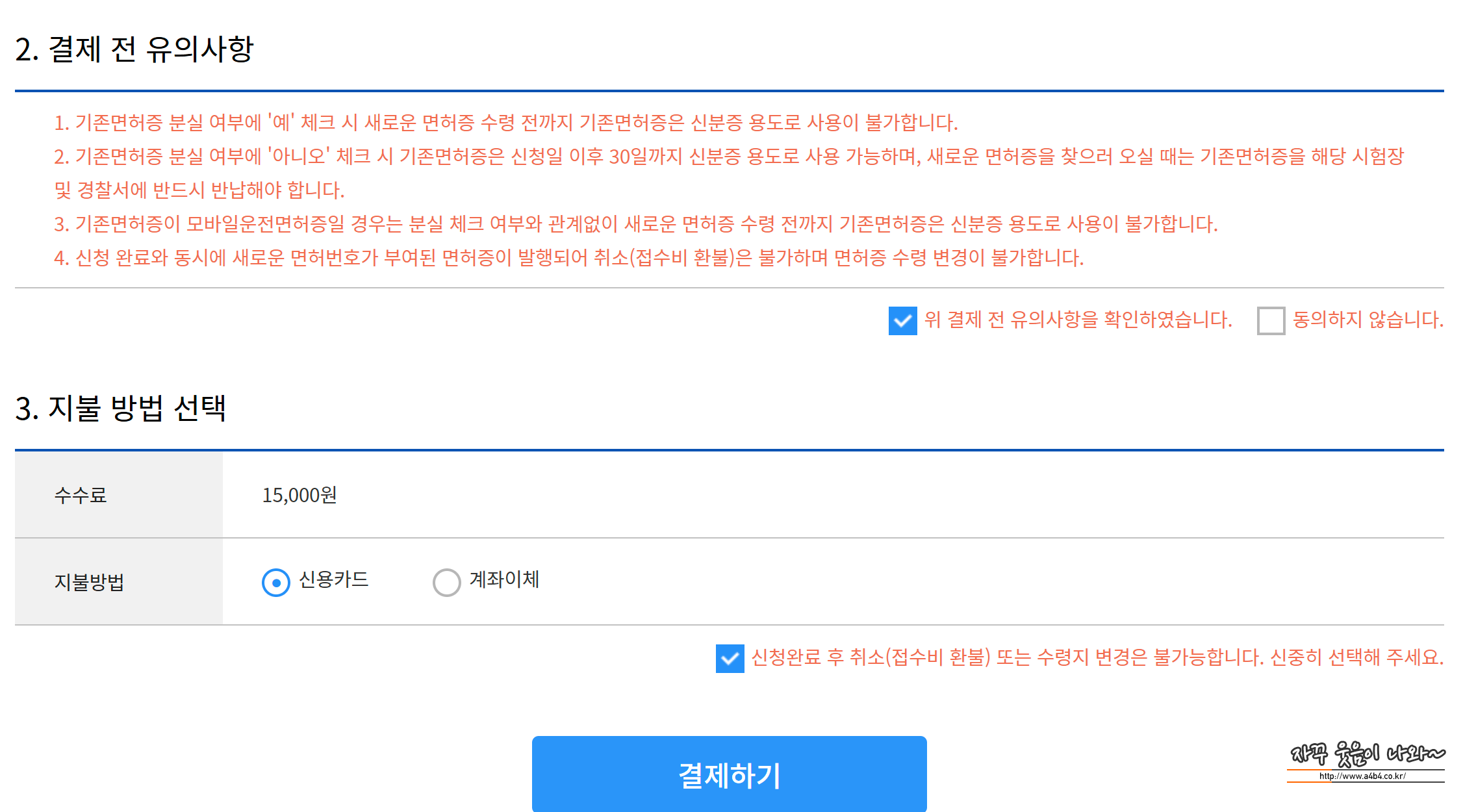Check the 동의하지 않습니다 checkbox
Screen dimensions: 1476x812
(1271, 321)
